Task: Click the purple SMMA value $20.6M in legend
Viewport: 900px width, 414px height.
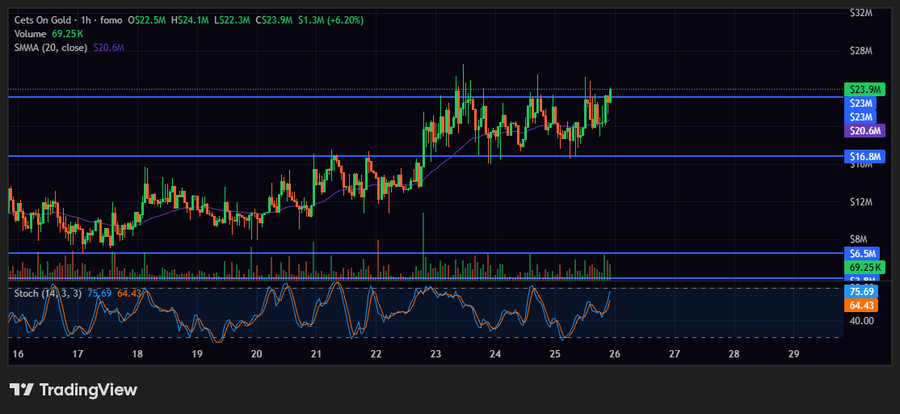Action: click(x=108, y=48)
